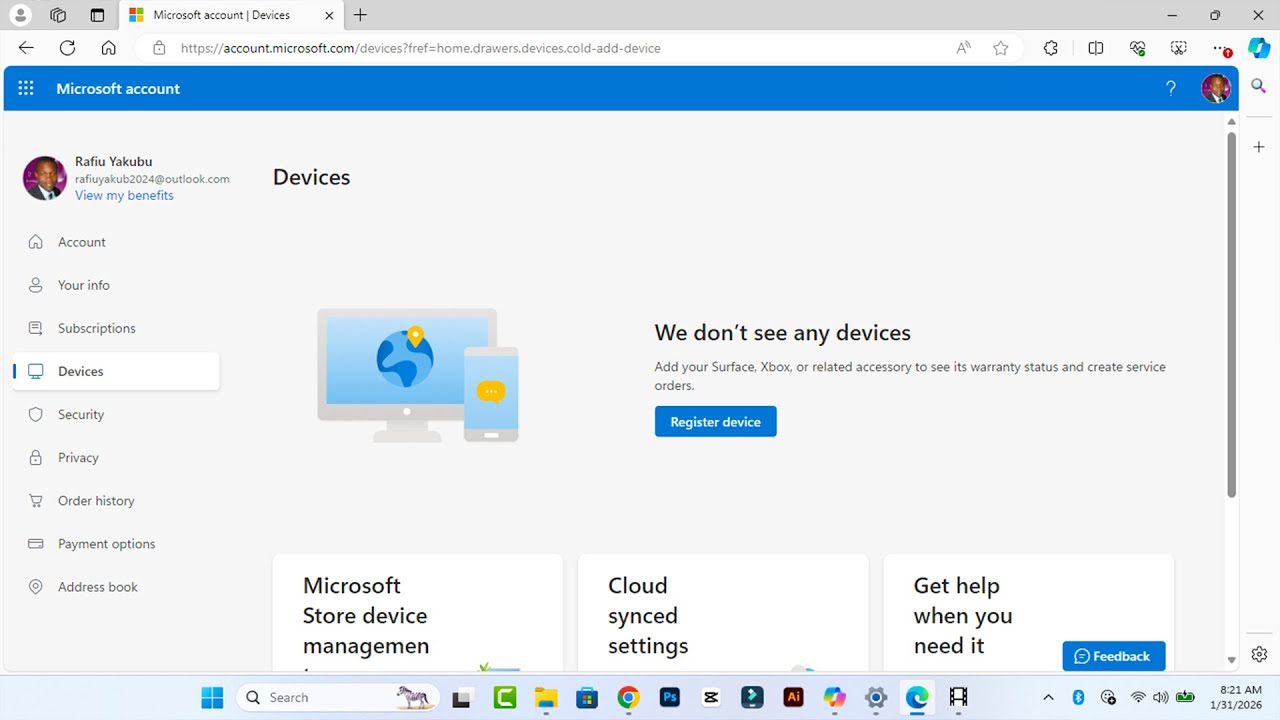The height and width of the screenshot is (720, 1280).
Task: Open Windows Settings gear in taskbar
Action: [x=876, y=697]
